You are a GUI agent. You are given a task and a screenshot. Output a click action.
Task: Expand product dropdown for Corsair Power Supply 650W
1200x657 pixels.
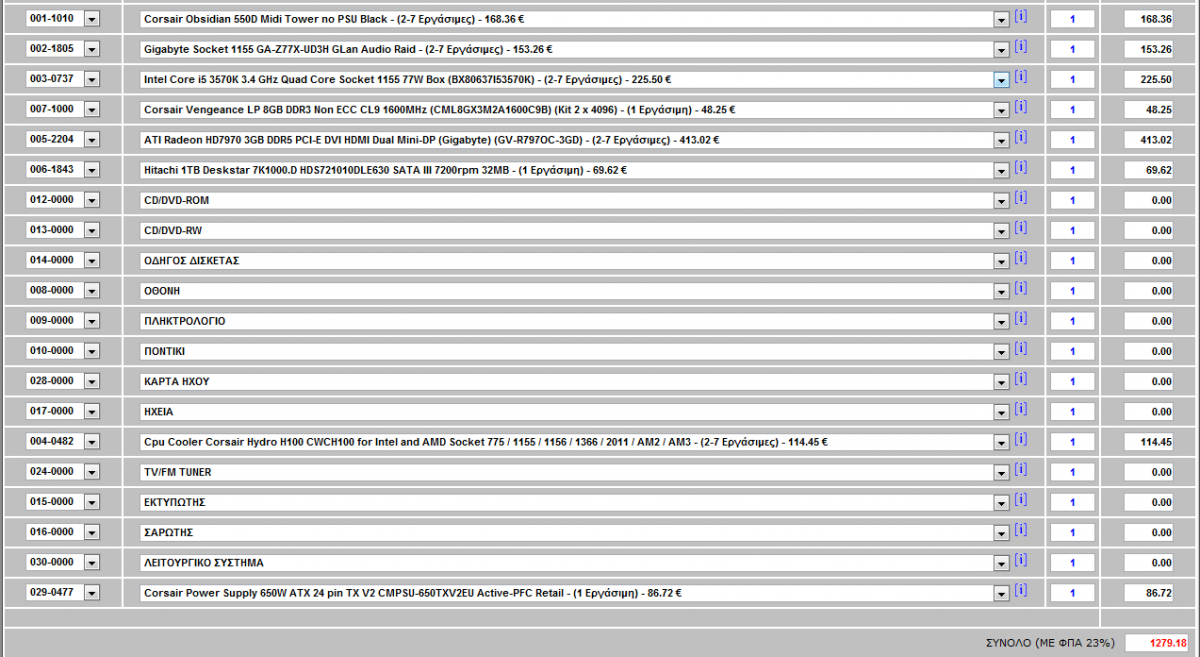(x=1001, y=593)
